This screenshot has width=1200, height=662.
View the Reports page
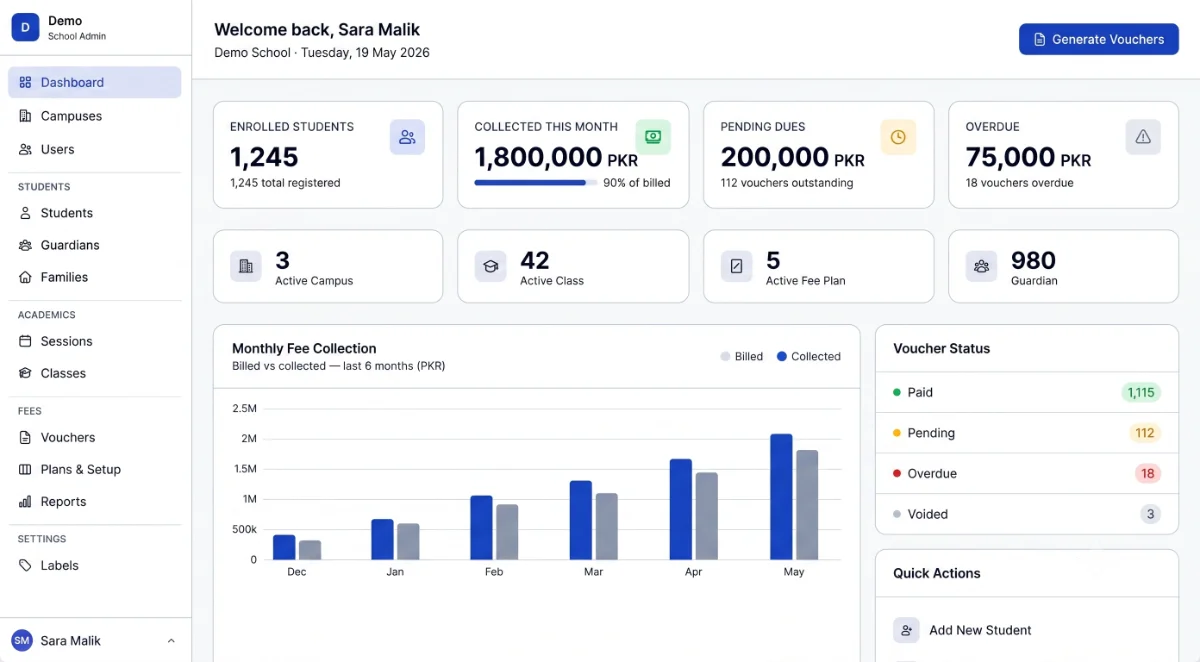pyautogui.click(x=95, y=502)
